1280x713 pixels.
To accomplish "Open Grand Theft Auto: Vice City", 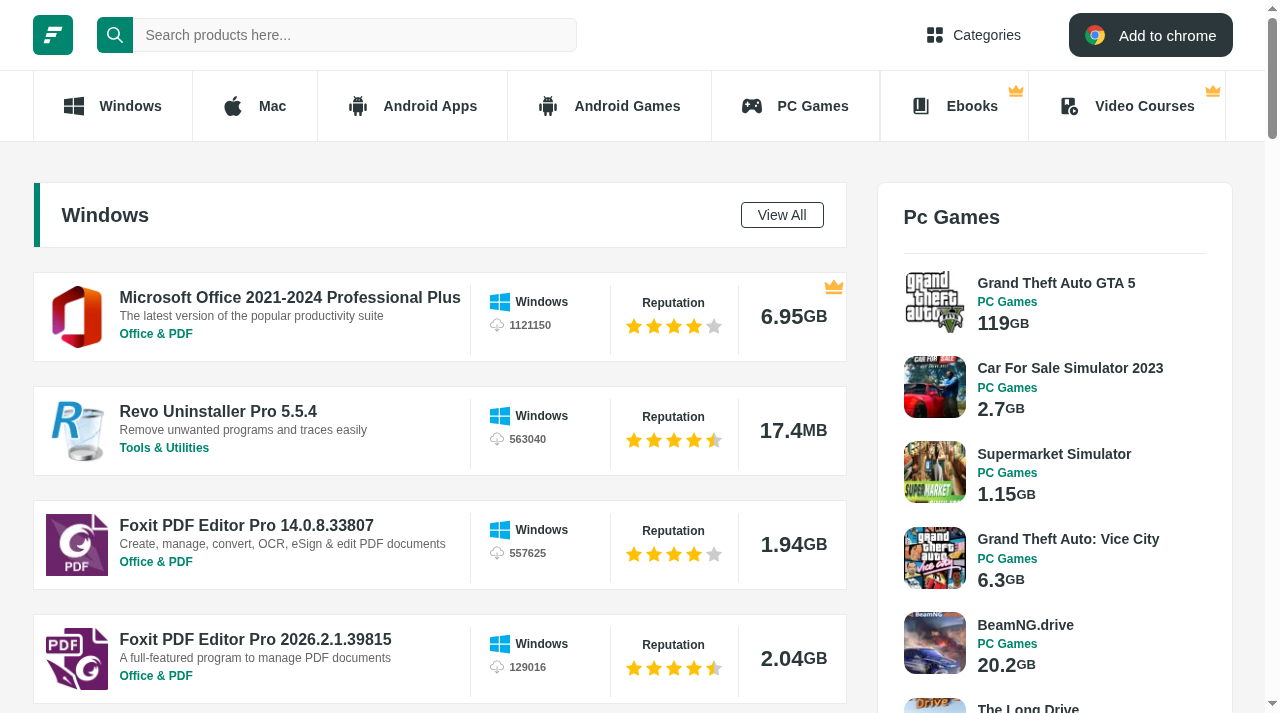I will click(x=1068, y=539).
